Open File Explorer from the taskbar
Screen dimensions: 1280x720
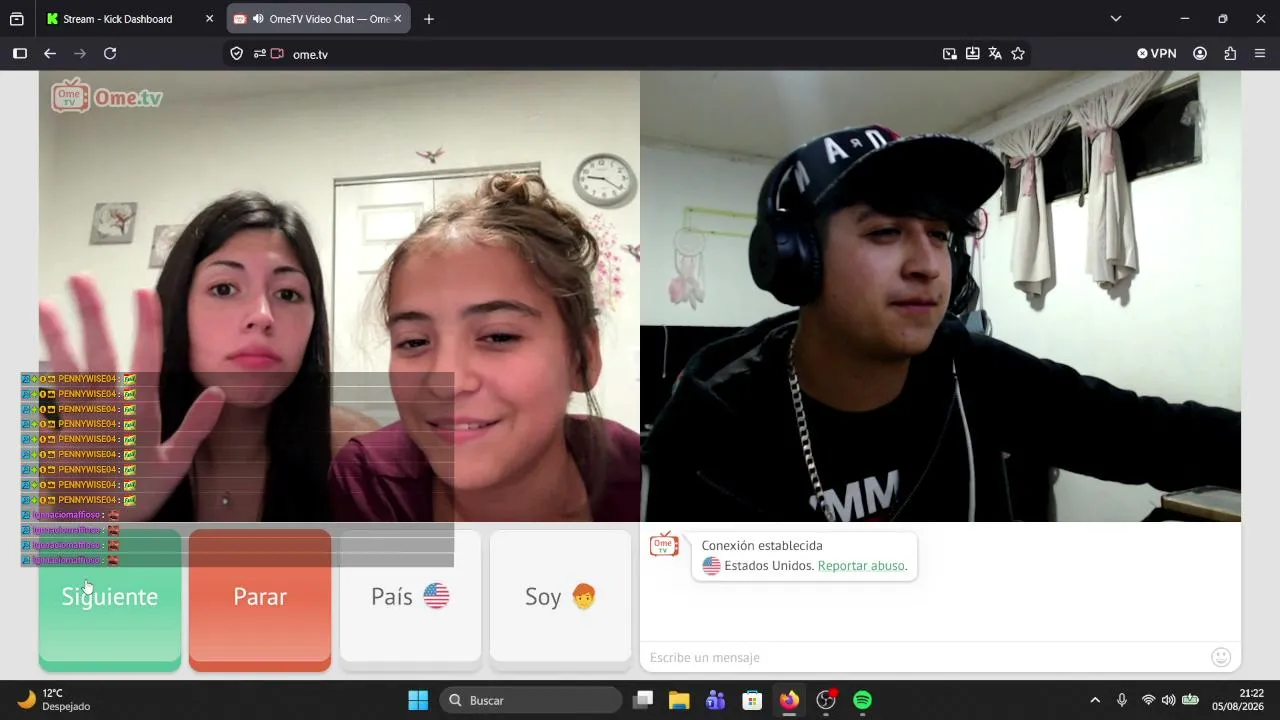(x=679, y=700)
